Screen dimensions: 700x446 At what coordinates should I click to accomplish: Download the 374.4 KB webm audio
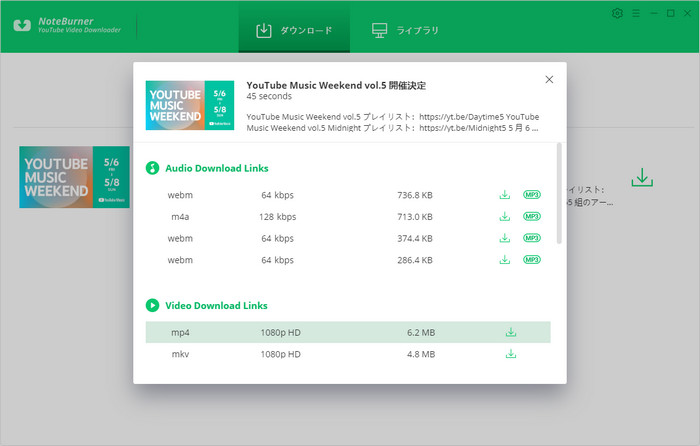click(504, 238)
